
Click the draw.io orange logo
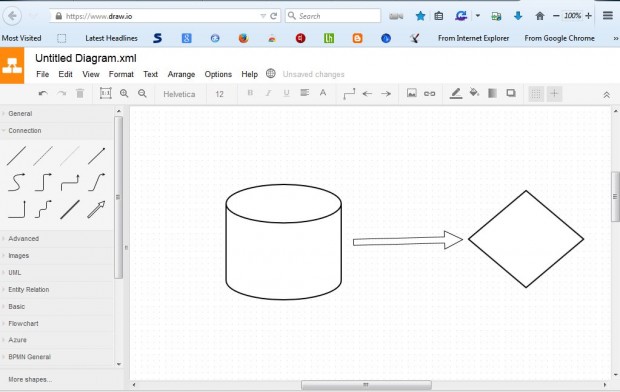12,65
